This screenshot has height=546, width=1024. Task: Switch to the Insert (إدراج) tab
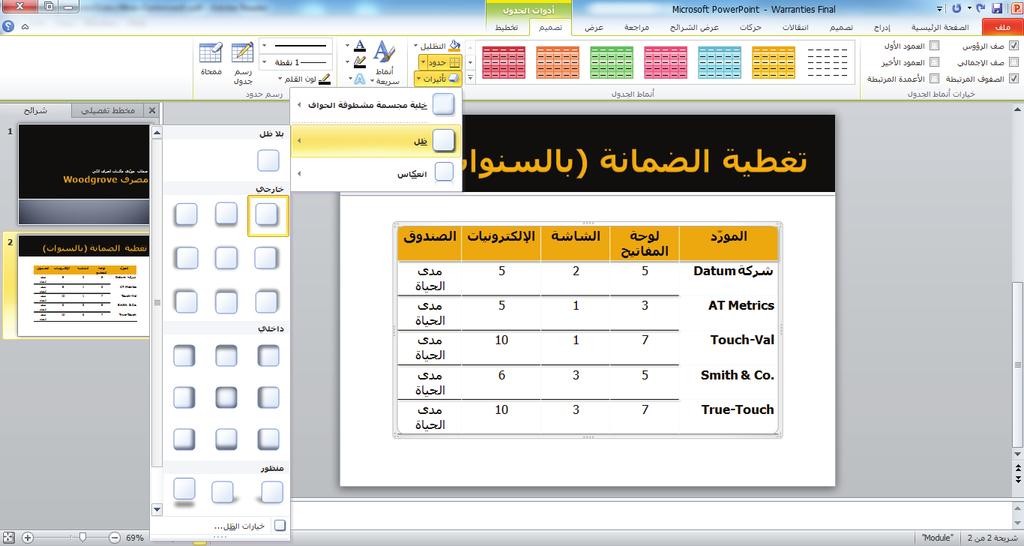[x=882, y=27]
